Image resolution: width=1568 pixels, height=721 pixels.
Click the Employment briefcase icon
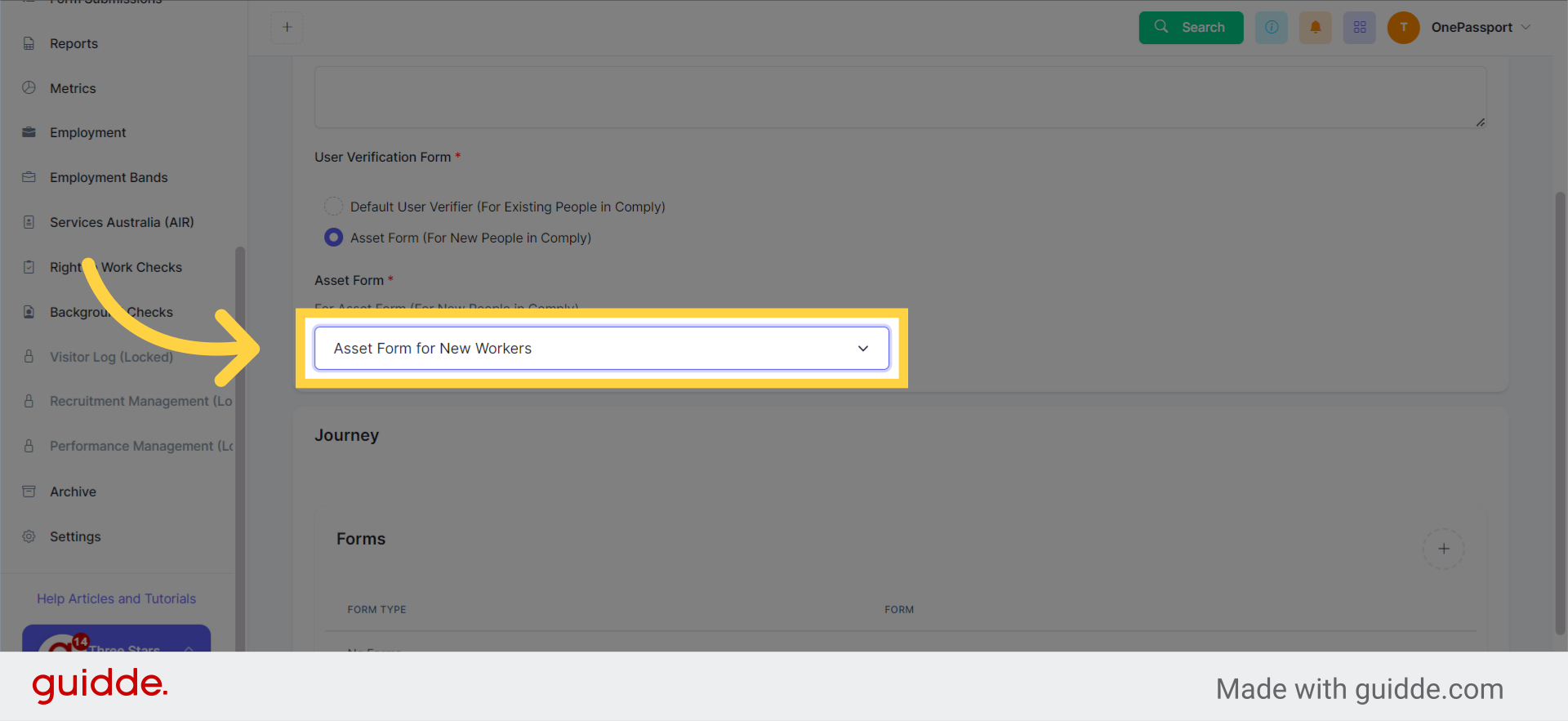pos(29,132)
